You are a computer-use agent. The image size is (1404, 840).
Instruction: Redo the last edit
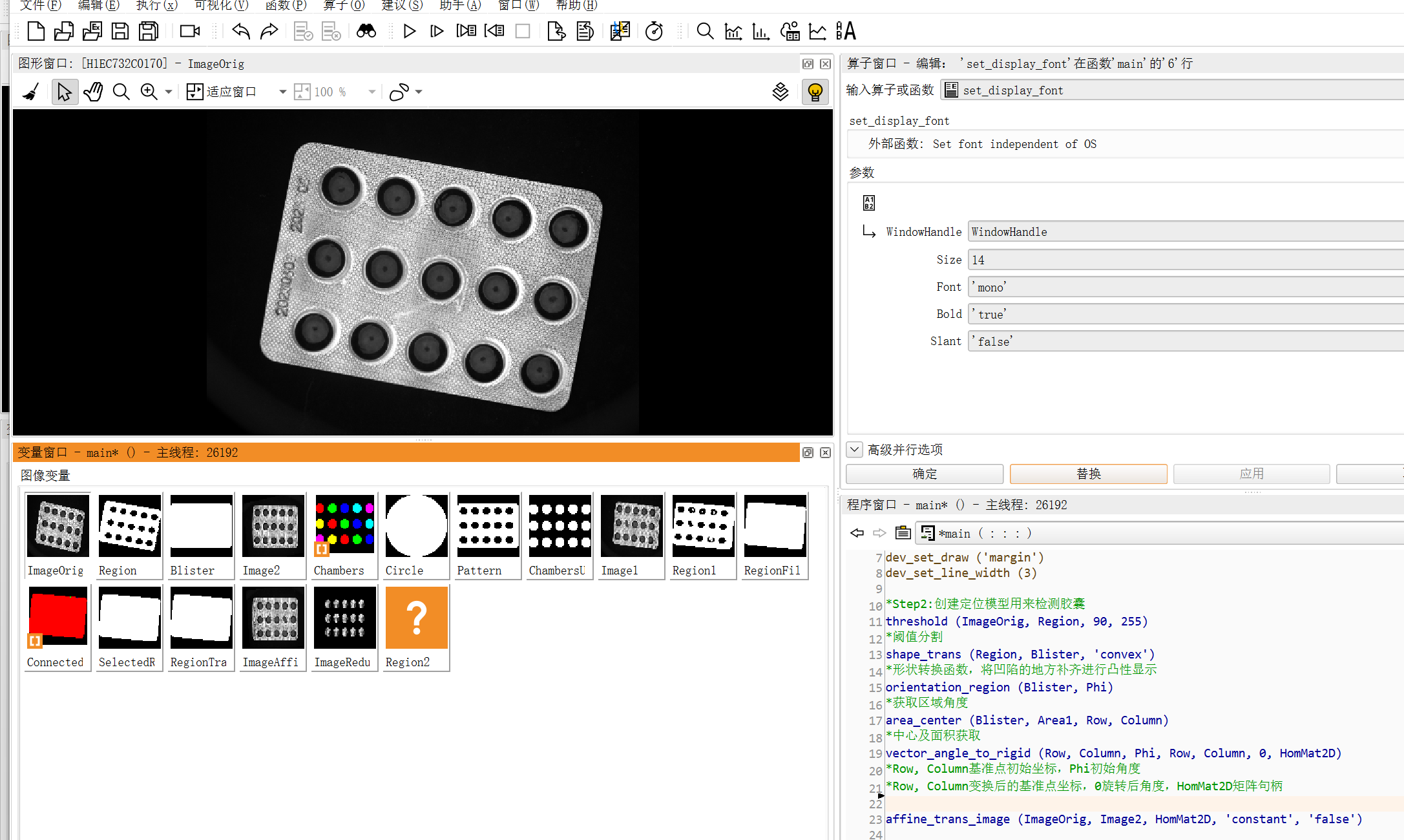269,31
